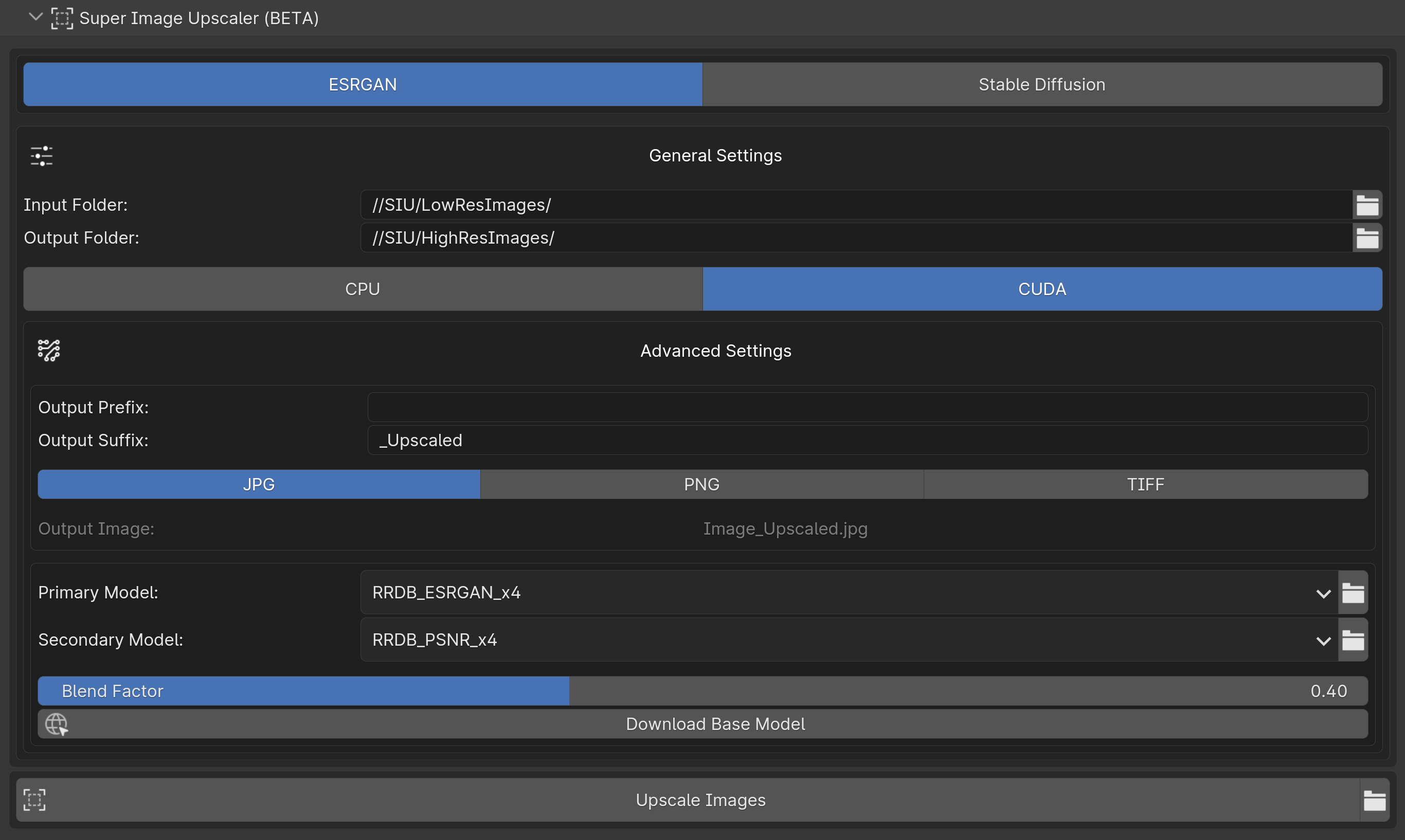
Task: Click the upscale icon on Upscale Images button
Action: pyautogui.click(x=34, y=799)
